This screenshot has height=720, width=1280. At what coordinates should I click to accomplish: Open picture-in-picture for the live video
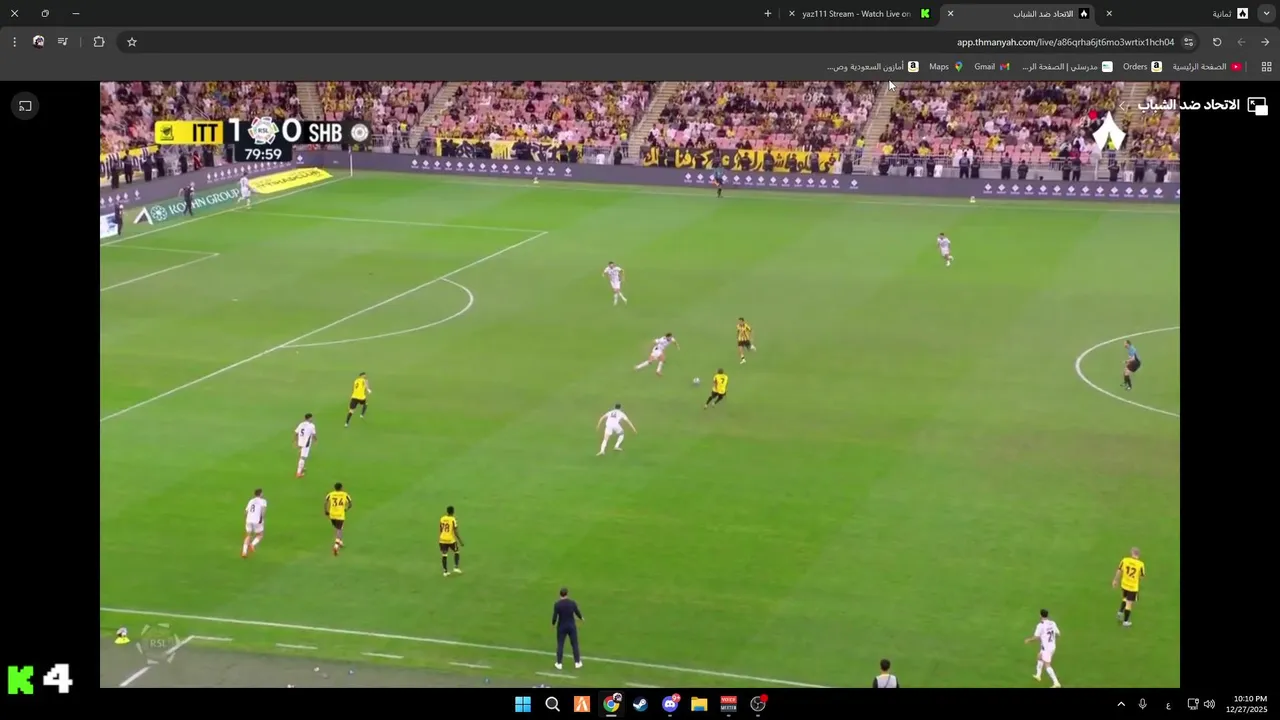tap(1257, 106)
